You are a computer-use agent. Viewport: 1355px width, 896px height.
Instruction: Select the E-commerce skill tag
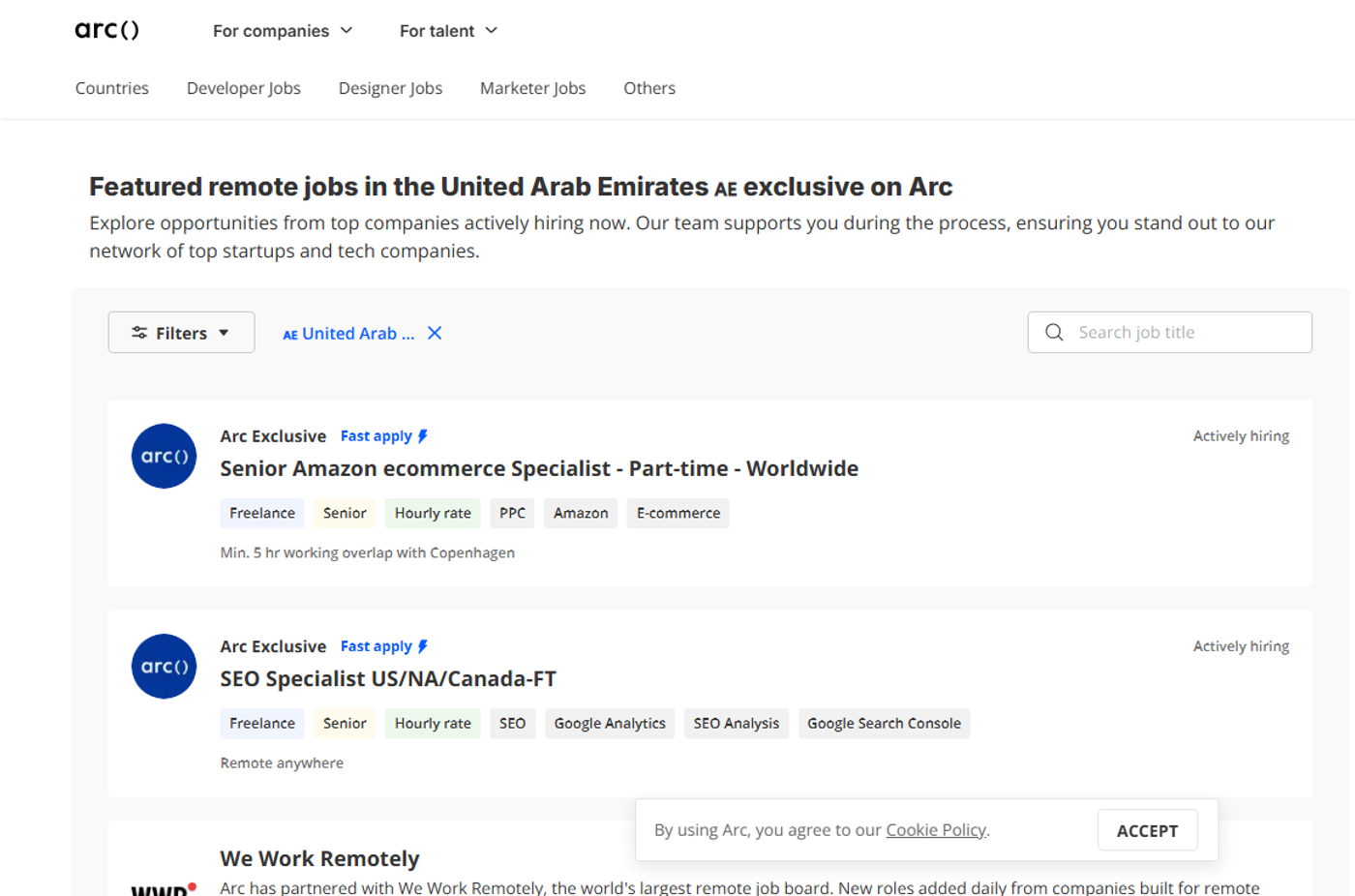coord(678,513)
